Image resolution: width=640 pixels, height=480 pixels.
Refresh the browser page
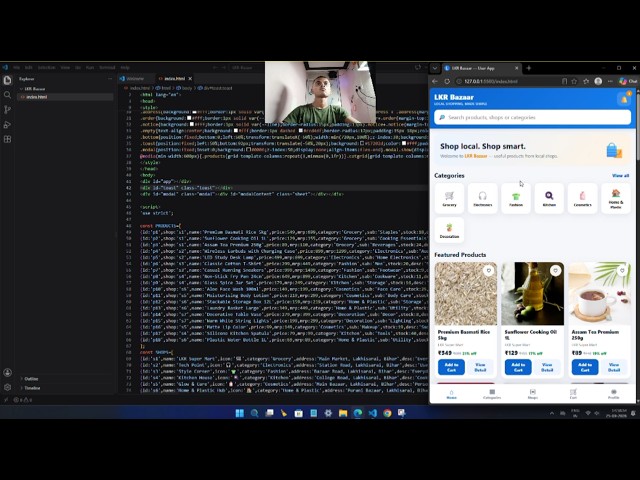(x=447, y=81)
